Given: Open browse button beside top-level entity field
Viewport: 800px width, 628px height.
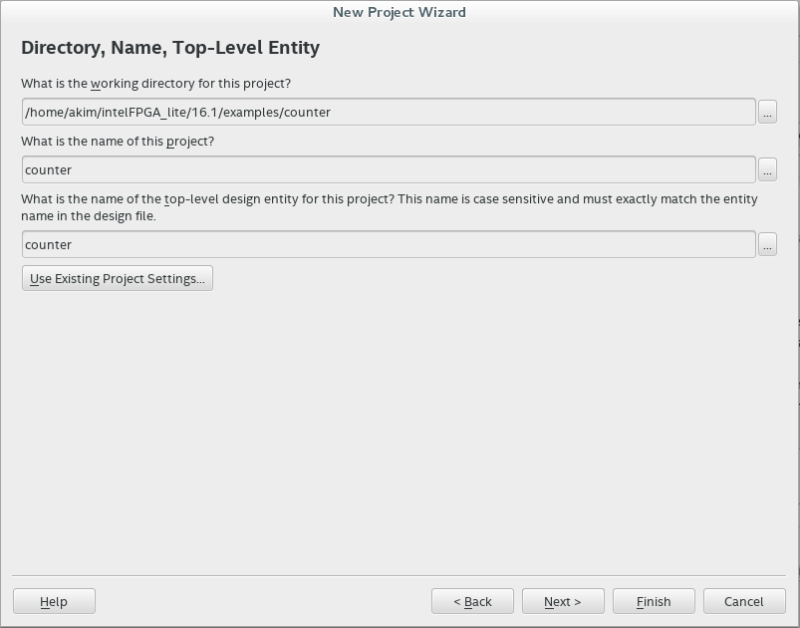Looking at the screenshot, I should 767,244.
